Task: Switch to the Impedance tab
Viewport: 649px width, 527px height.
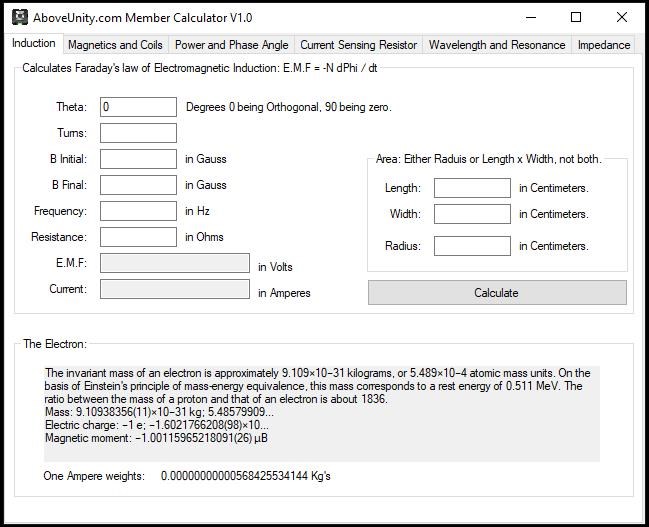Action: [603, 45]
